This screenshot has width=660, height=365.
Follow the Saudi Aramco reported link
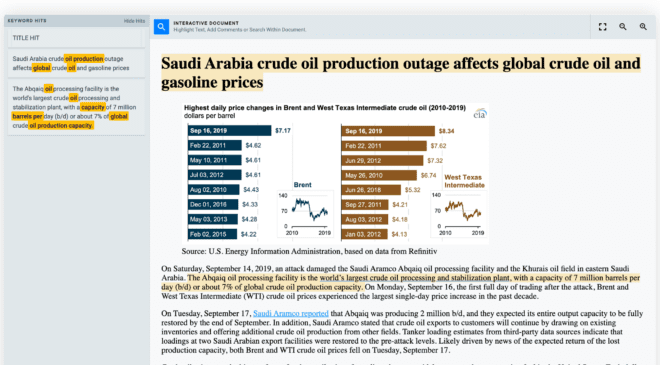point(290,314)
